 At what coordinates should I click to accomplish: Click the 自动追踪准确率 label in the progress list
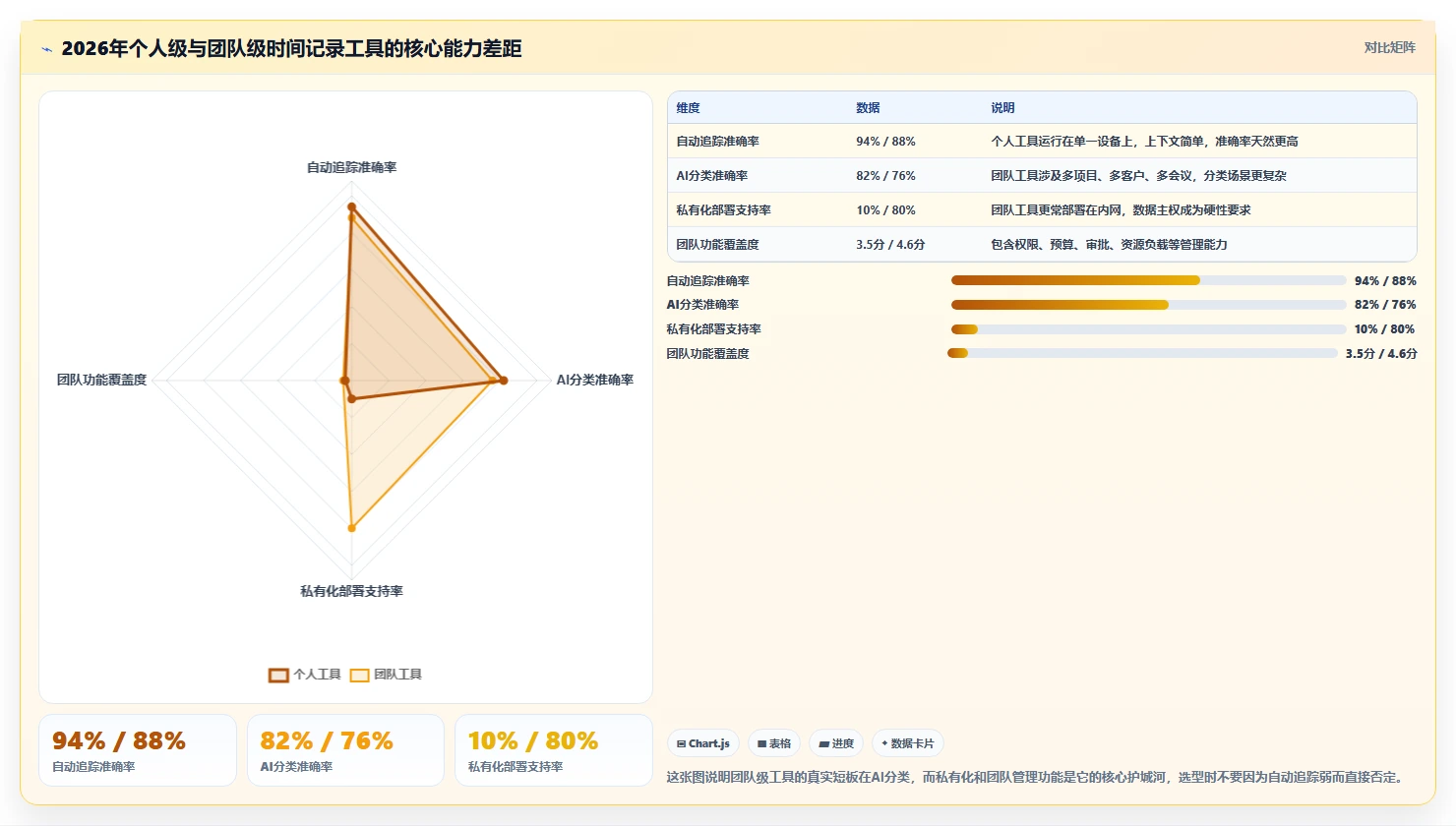tap(707, 281)
